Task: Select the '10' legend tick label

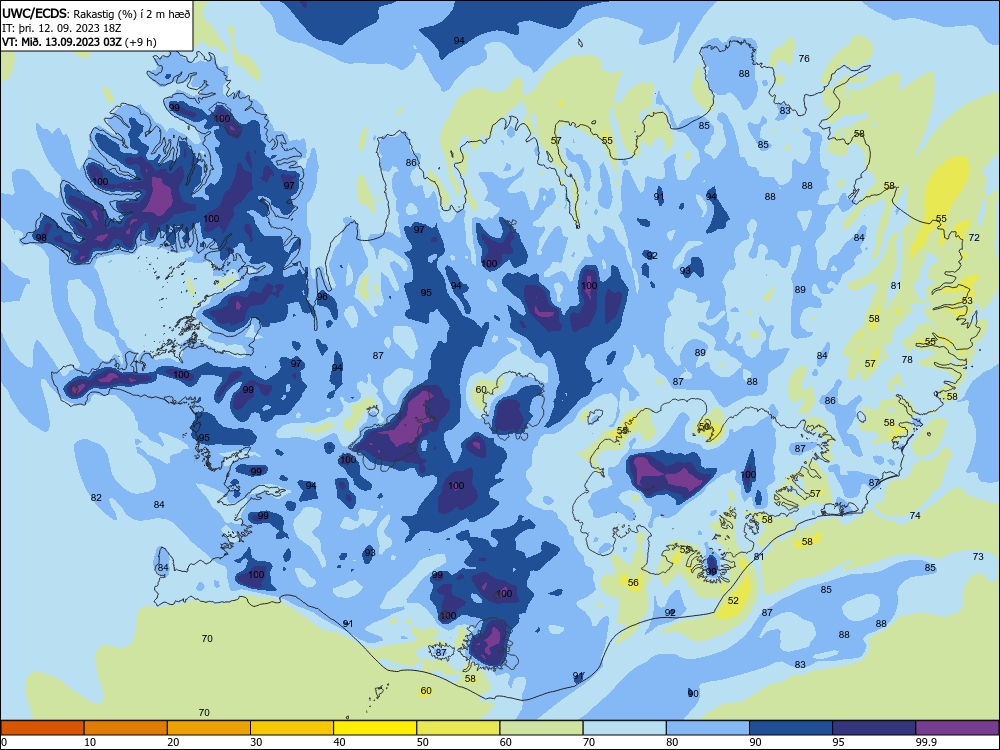Action: pyautogui.click(x=90, y=742)
